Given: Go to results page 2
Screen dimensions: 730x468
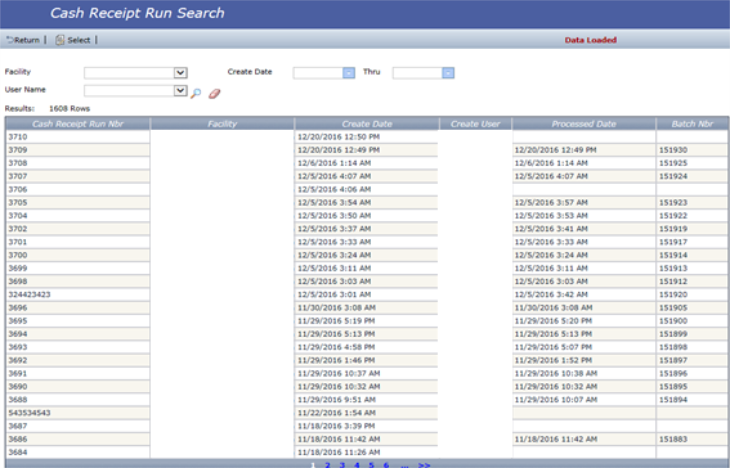Looking at the screenshot, I should point(328,465).
